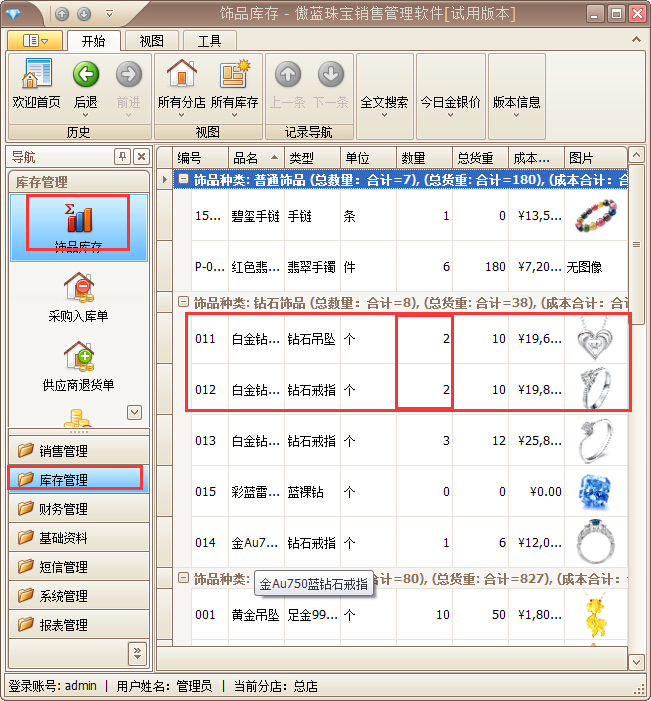The height and width of the screenshot is (701, 651).
Task: Switch to the 工具 ribbon tab
Action: [x=209, y=41]
